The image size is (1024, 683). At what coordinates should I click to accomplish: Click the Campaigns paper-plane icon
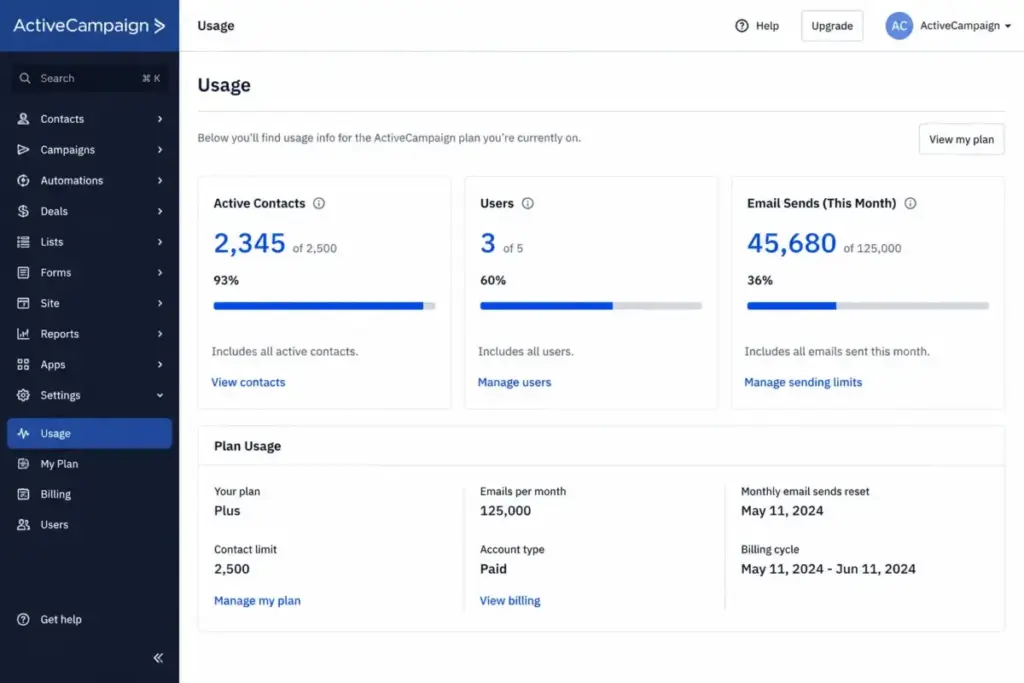tap(24, 150)
